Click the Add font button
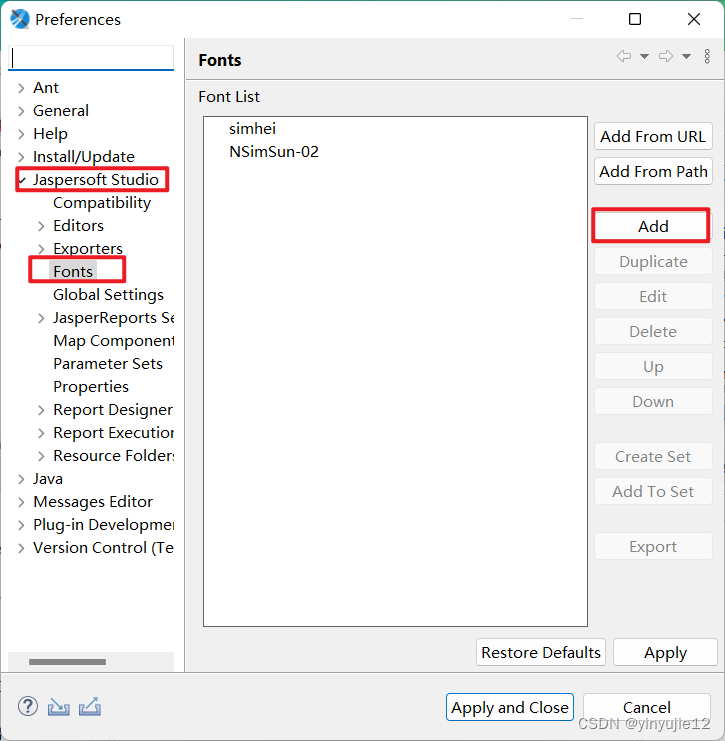Screen dimensions: 725x741 click(653, 226)
